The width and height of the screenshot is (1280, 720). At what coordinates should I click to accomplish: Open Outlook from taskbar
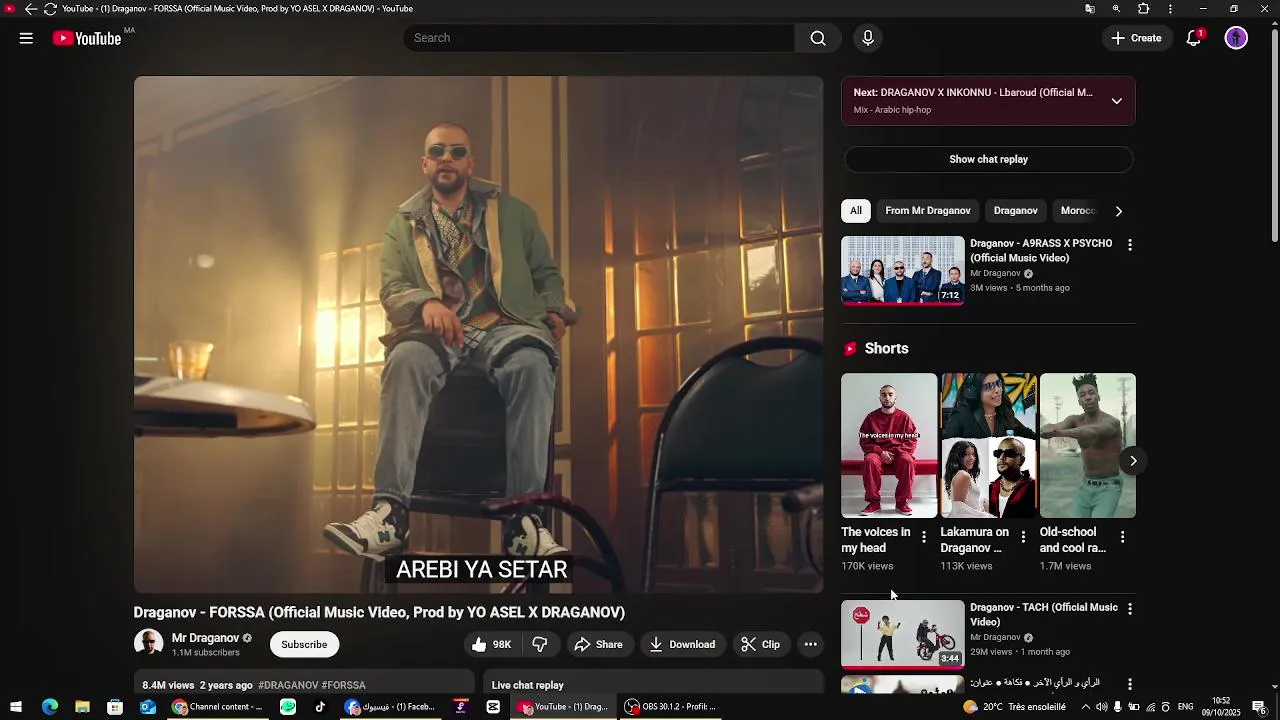pyautogui.click(x=148, y=707)
